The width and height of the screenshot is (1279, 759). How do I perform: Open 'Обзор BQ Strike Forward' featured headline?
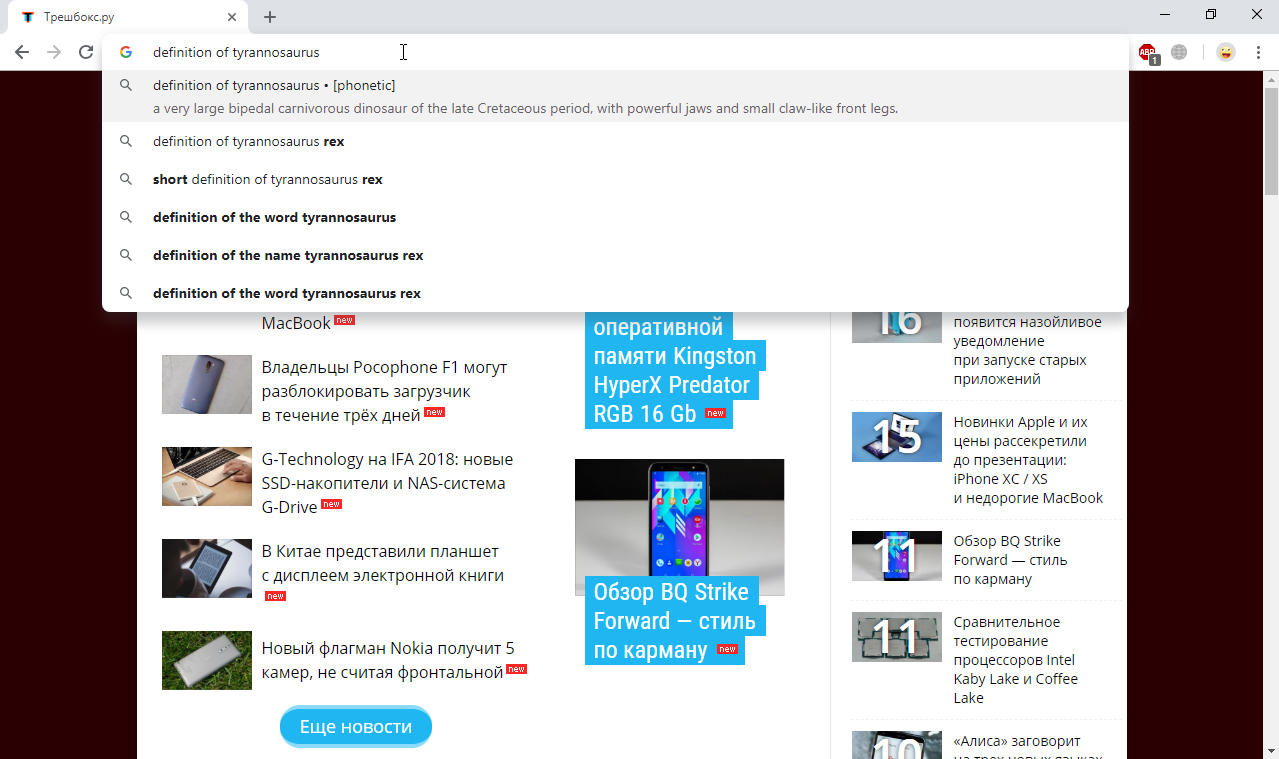pos(676,620)
